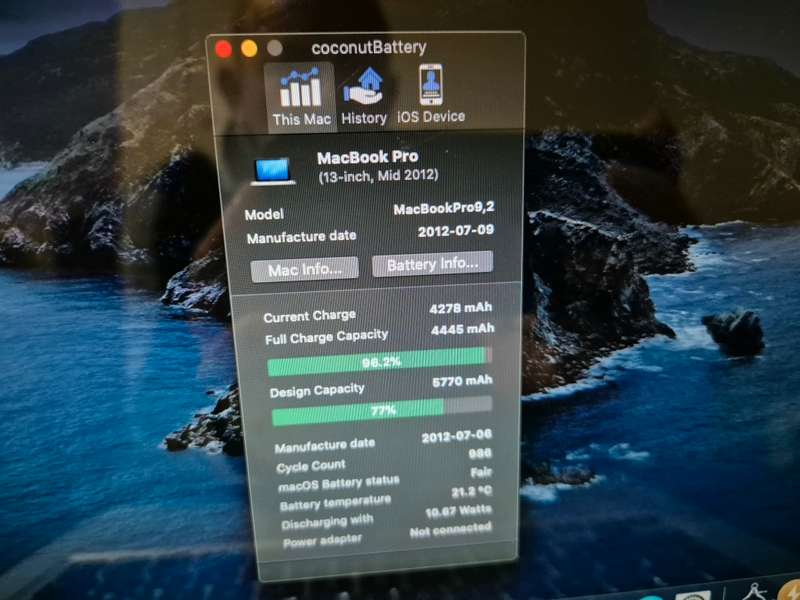The image size is (800, 600).
Task: Select the 2012-07-09 manufacture date value
Action: coord(456,231)
